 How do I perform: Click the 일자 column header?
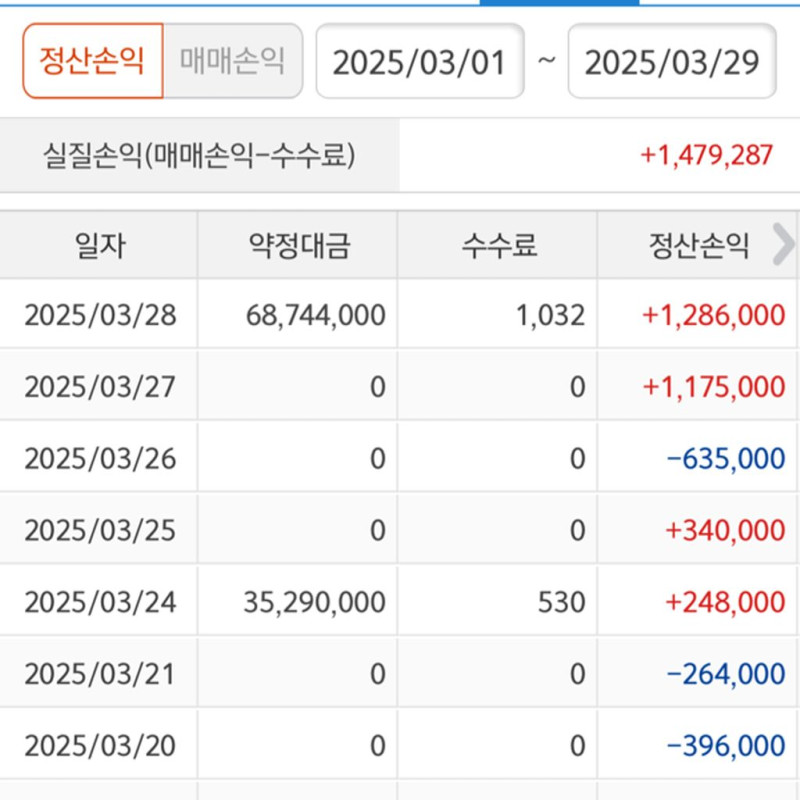click(x=99, y=246)
